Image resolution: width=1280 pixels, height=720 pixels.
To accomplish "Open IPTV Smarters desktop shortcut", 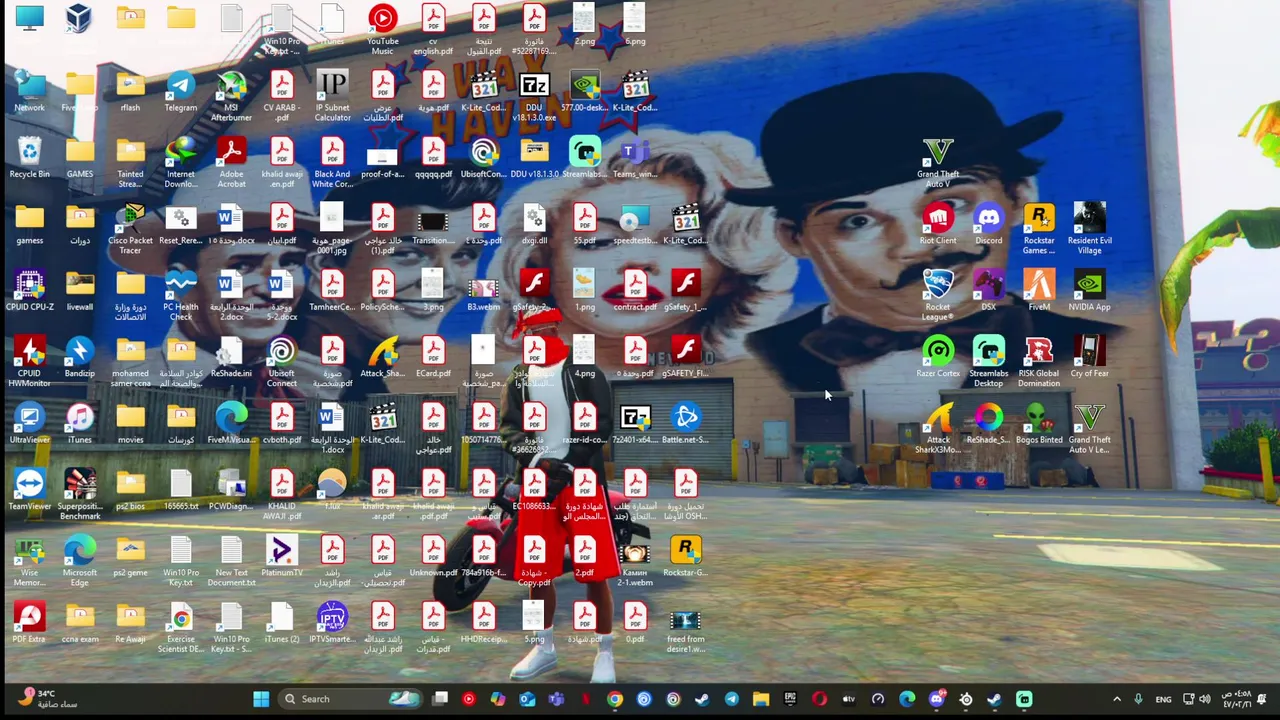I will click(332, 624).
